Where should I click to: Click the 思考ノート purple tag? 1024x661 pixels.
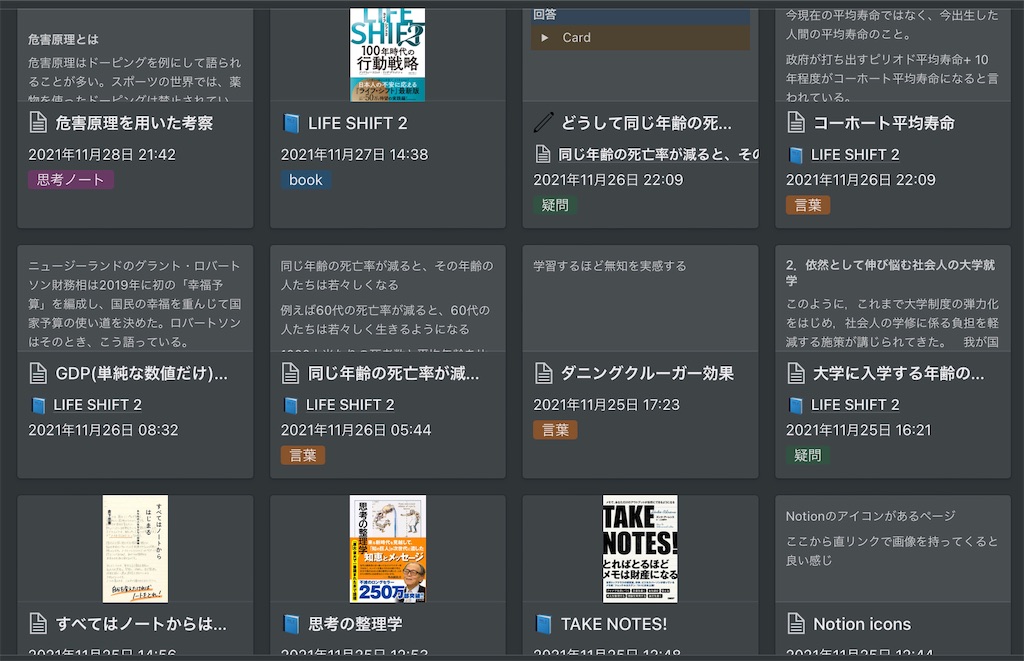pyautogui.click(x=71, y=180)
